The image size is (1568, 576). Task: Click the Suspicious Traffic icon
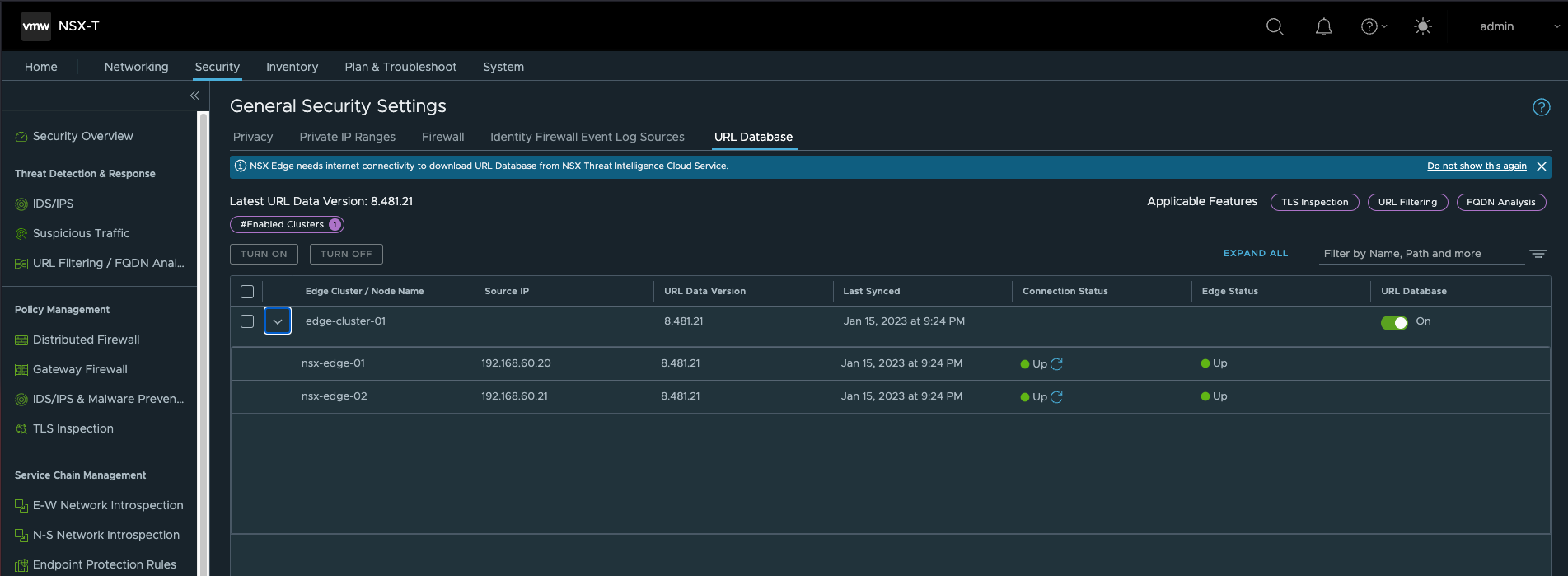point(21,234)
